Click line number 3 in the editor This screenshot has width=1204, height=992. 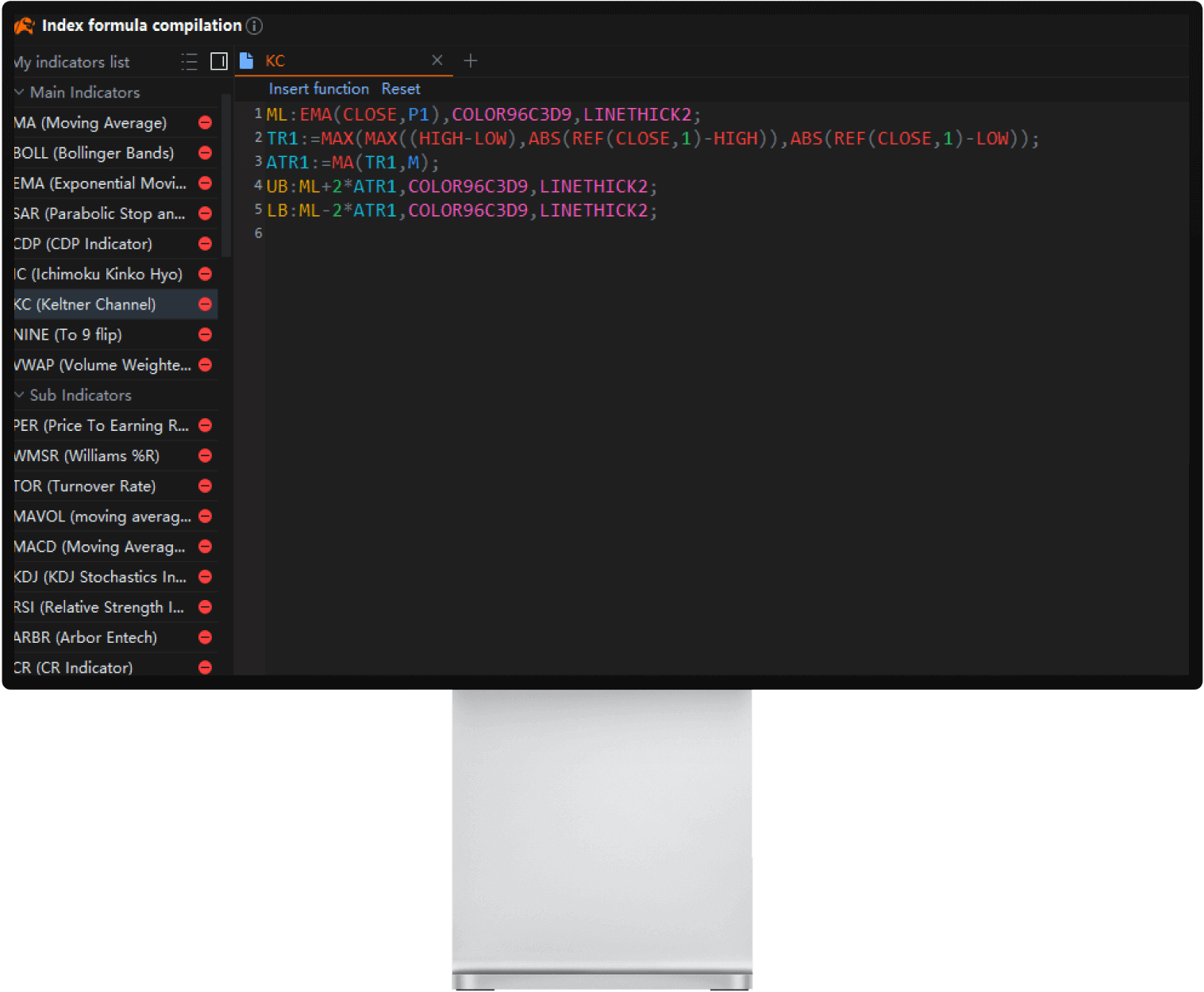click(x=257, y=161)
